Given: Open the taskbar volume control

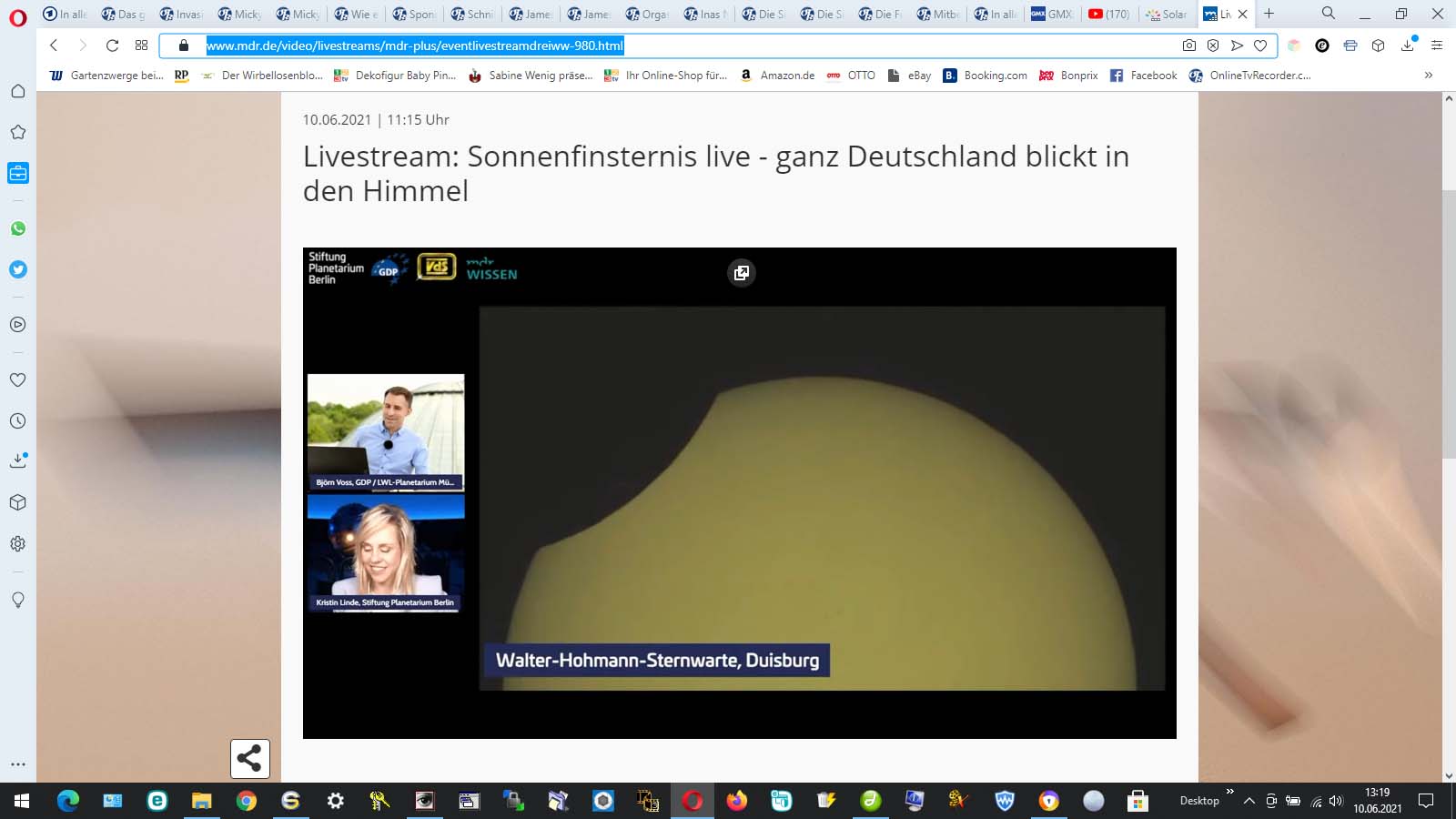Looking at the screenshot, I should coord(1336,801).
